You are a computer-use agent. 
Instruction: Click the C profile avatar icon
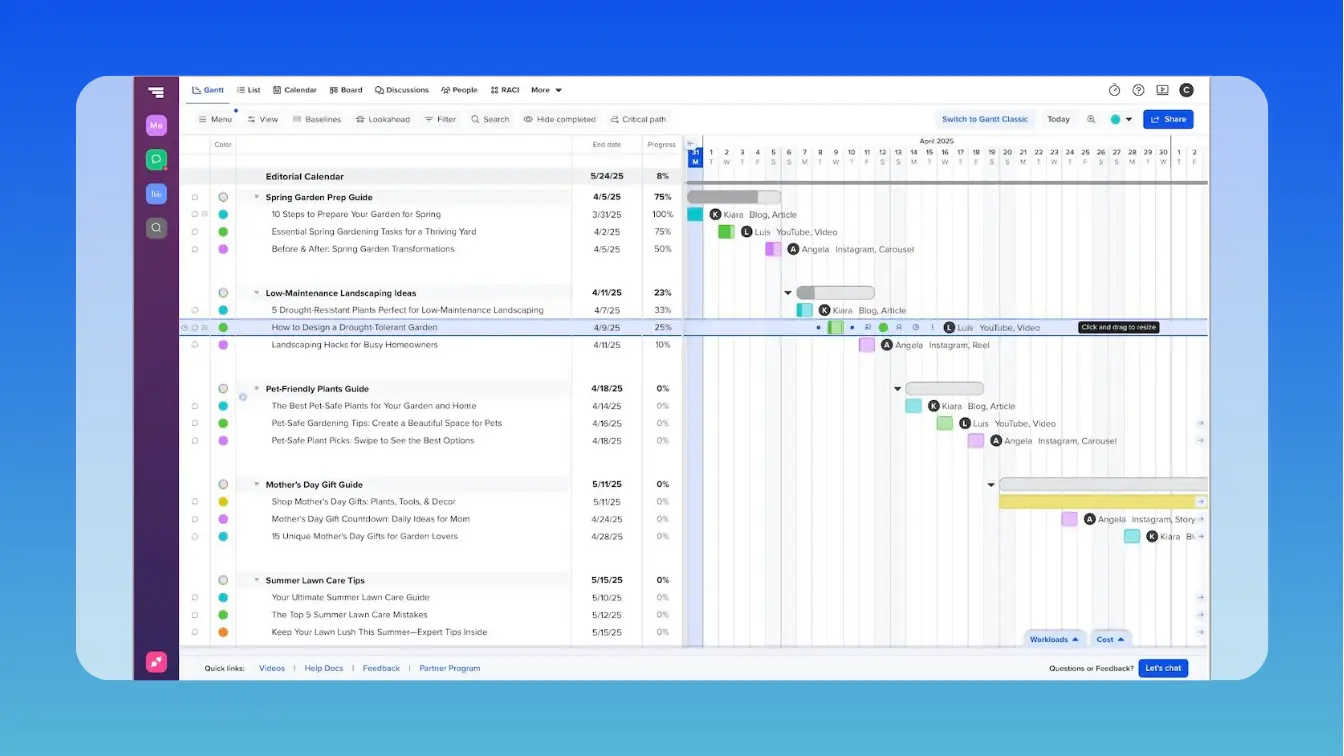(1186, 89)
